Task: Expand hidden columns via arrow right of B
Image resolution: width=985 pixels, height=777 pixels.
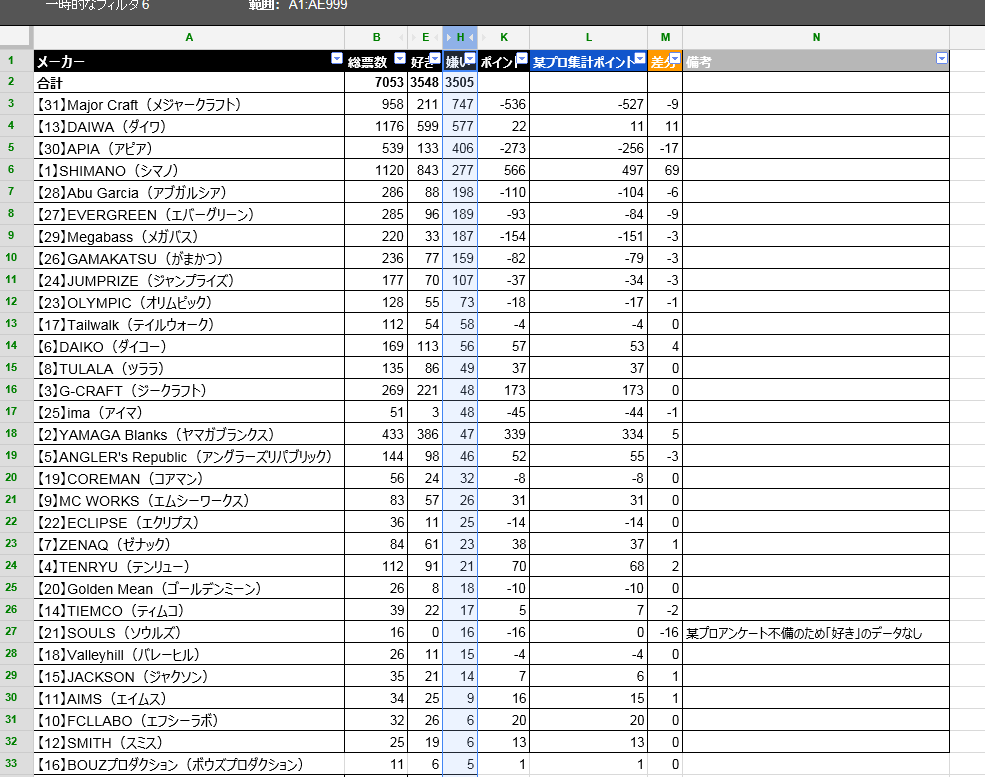Action: 401,38
